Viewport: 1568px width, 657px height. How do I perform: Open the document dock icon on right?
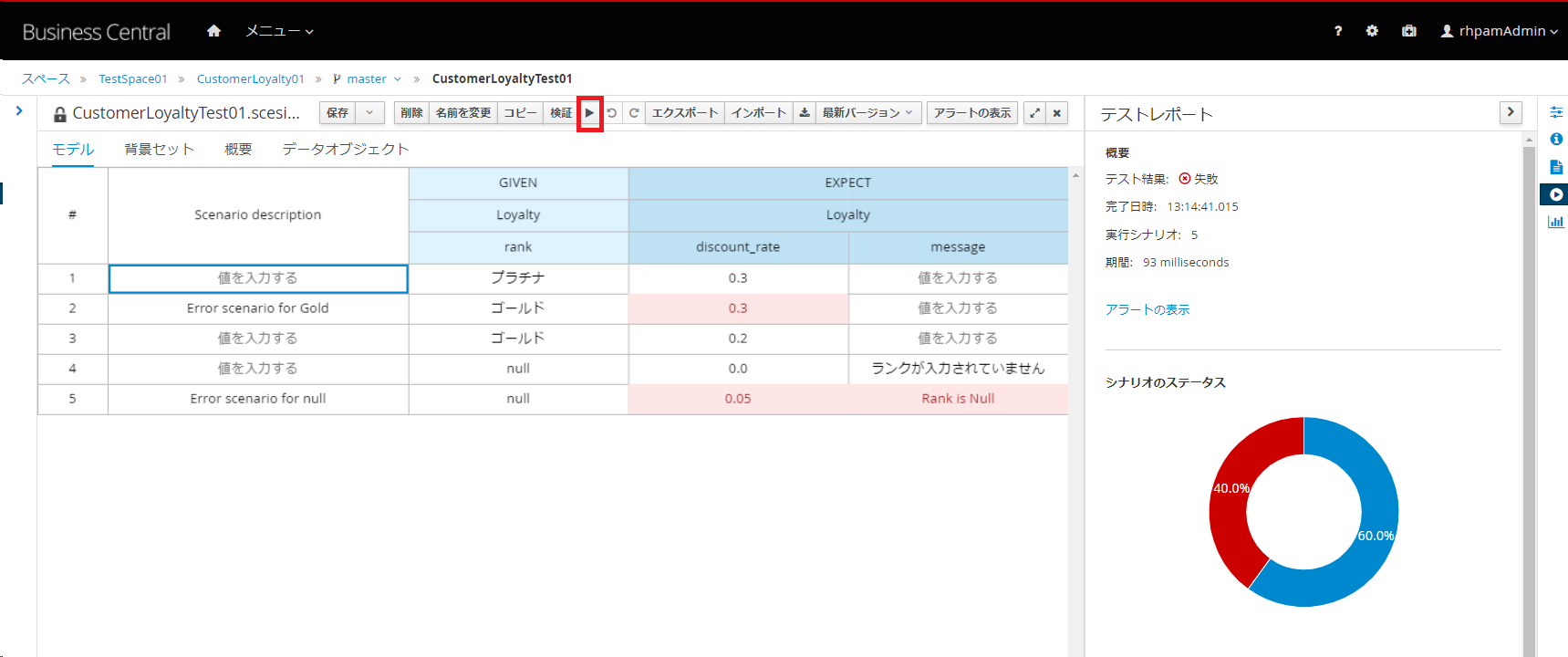click(1556, 167)
